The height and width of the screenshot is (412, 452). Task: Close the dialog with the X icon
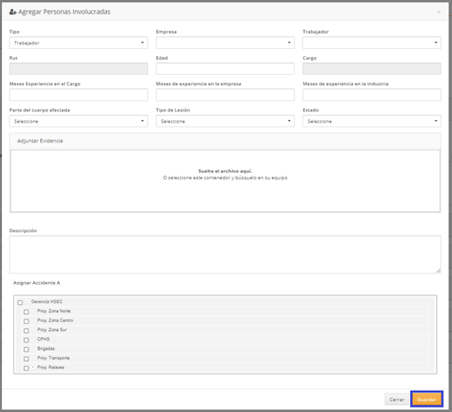(439, 12)
